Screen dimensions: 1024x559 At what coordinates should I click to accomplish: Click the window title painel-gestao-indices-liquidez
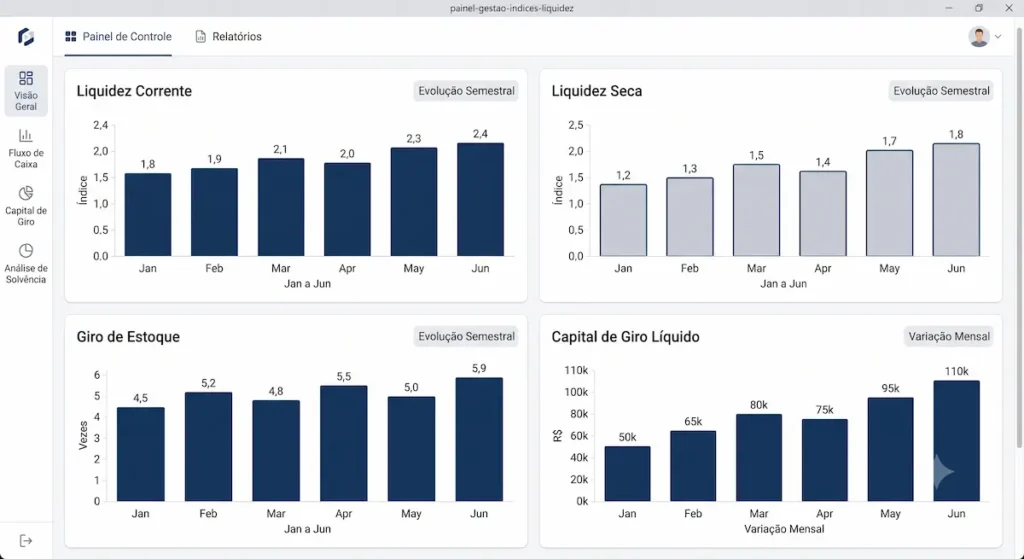pos(511,8)
